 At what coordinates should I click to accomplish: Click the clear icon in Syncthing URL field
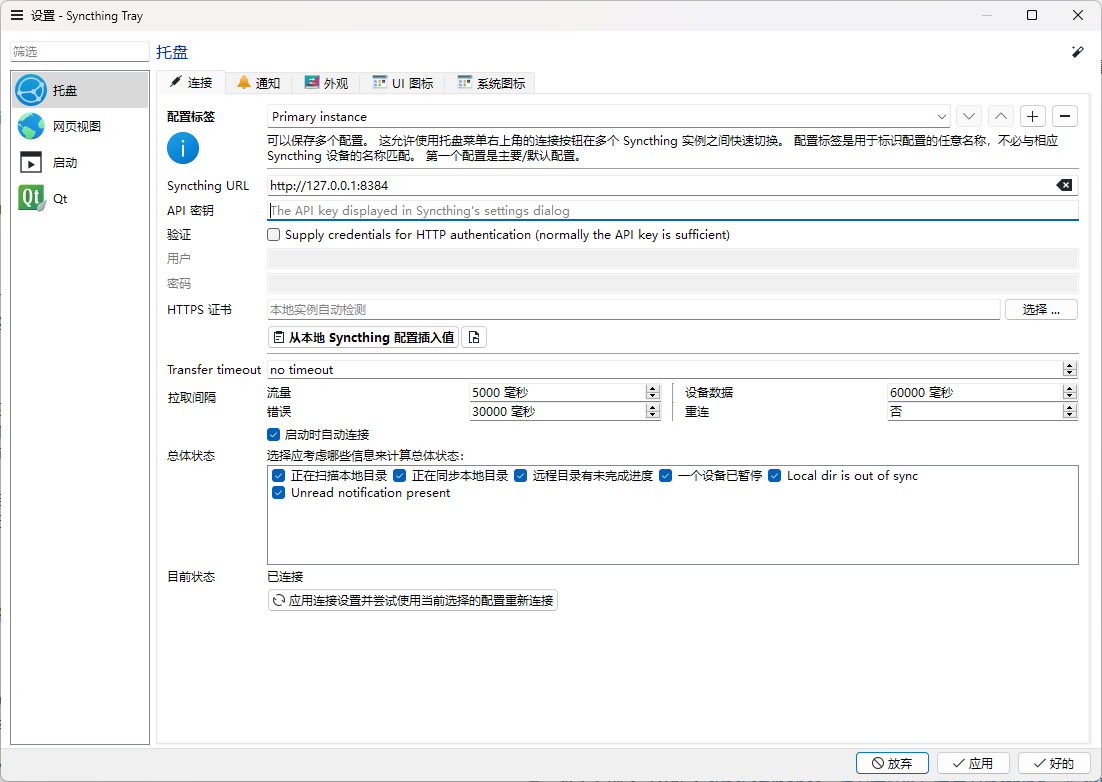click(x=1065, y=185)
